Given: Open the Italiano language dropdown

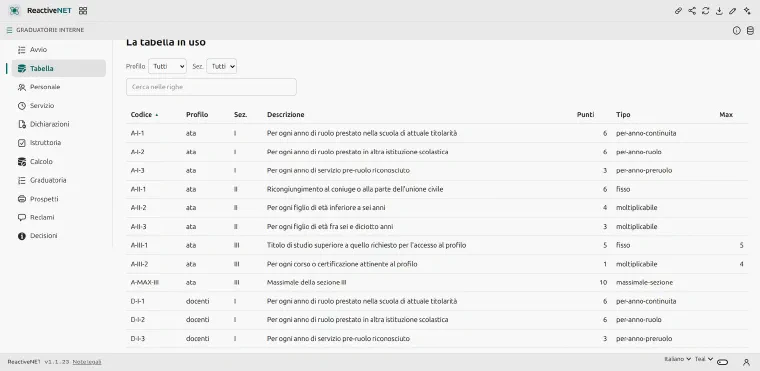Looking at the screenshot, I should [678, 359].
